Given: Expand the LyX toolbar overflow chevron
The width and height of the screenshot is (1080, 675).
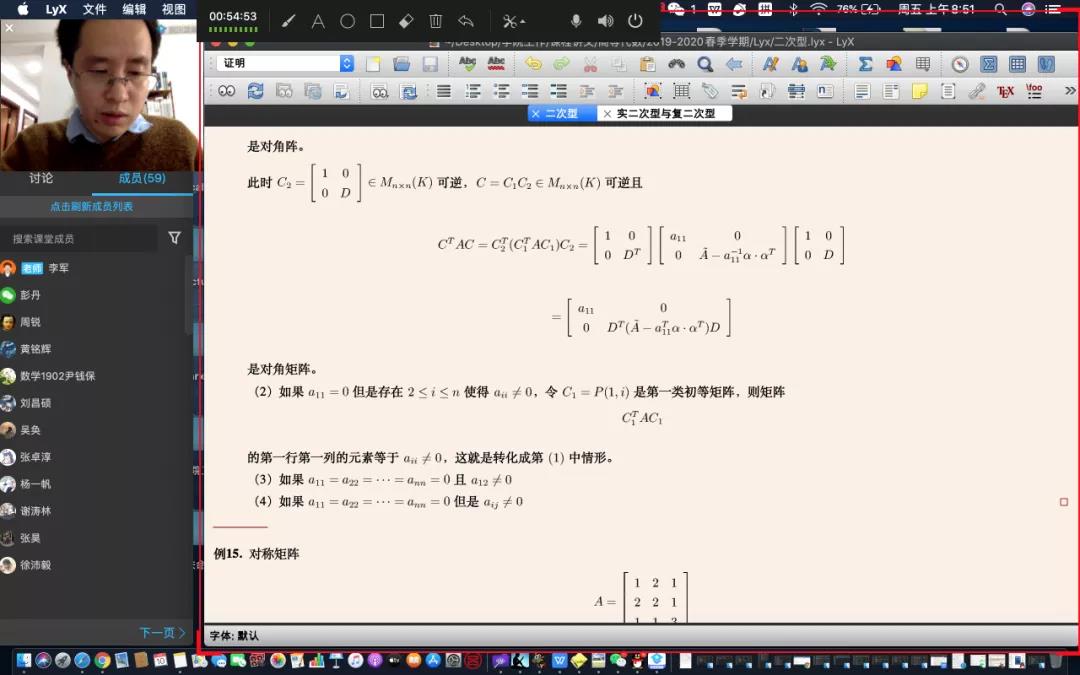Looking at the screenshot, I should click(1070, 90).
